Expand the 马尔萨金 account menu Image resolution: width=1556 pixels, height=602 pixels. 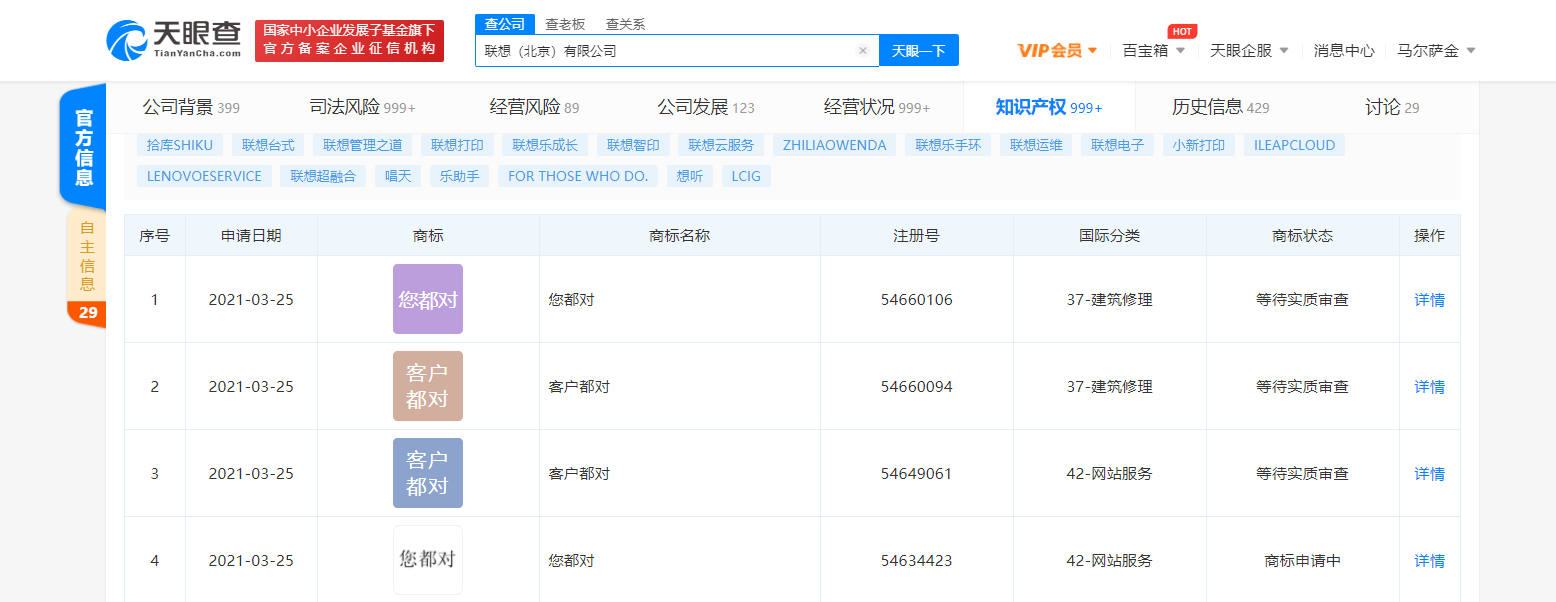pos(1435,48)
